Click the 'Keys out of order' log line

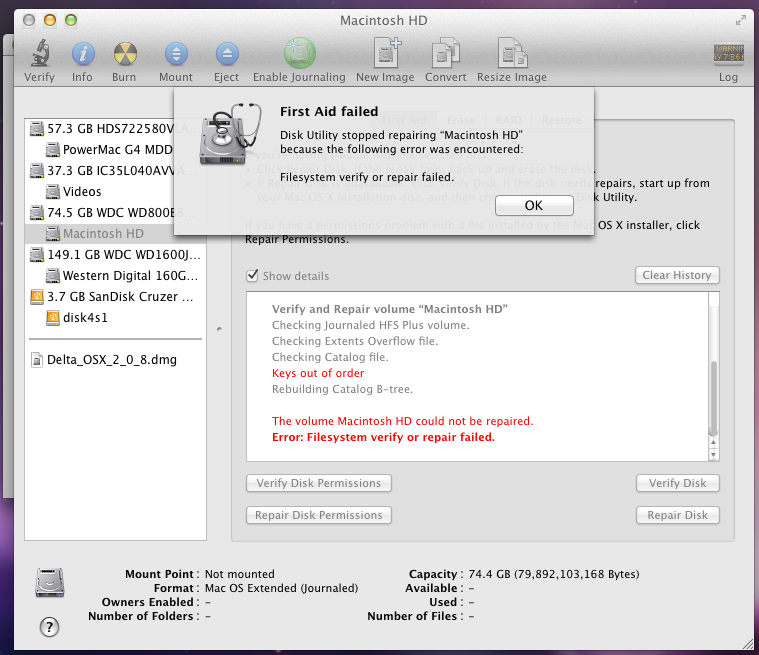pos(318,373)
